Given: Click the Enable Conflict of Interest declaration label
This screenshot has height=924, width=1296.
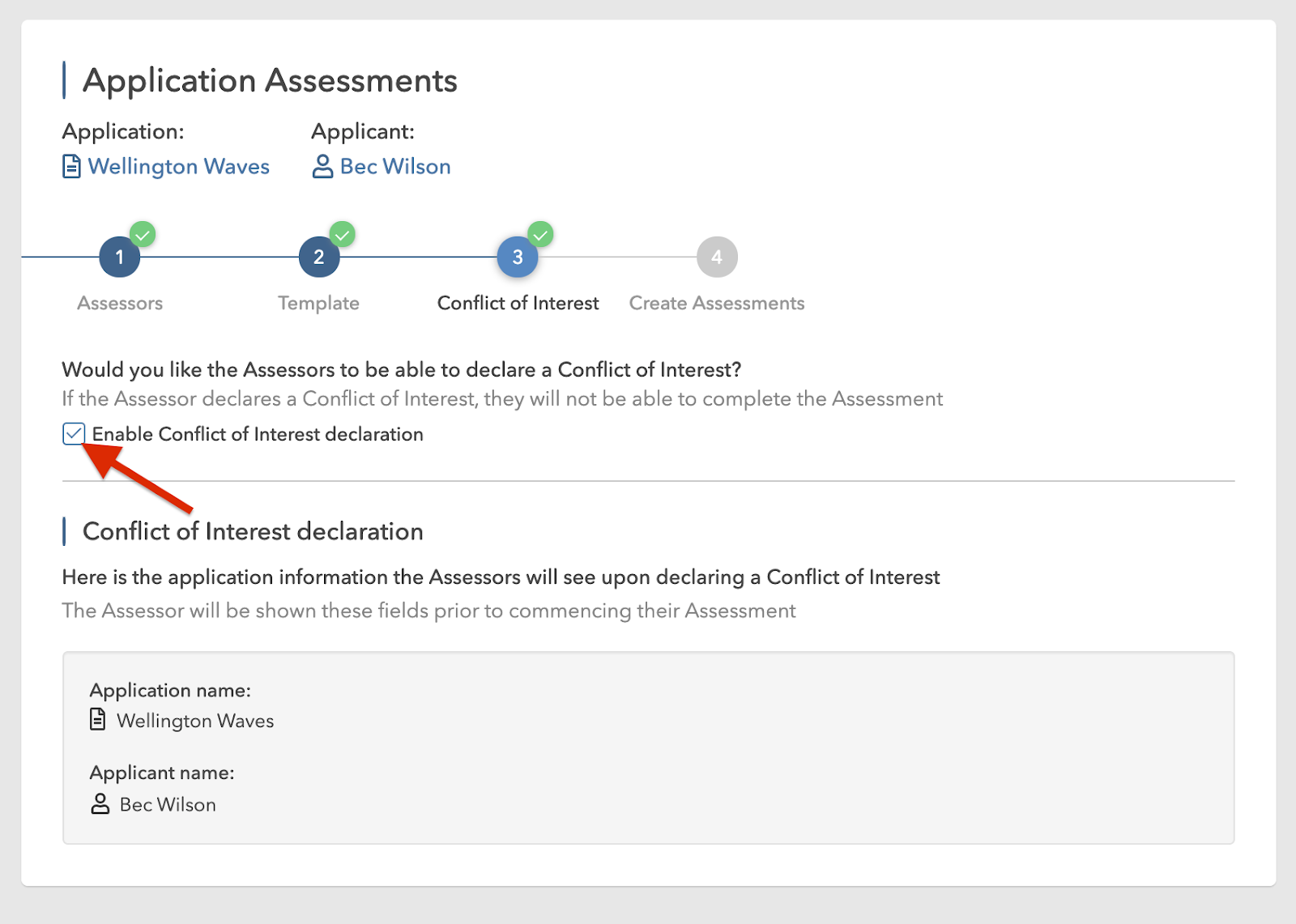Looking at the screenshot, I should [x=258, y=435].
